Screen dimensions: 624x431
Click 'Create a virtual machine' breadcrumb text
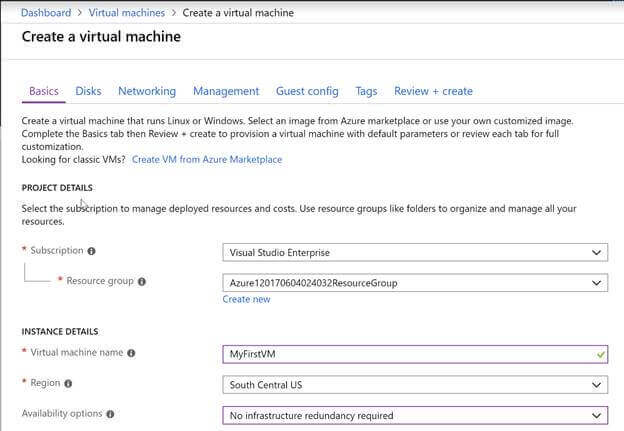tap(238, 13)
